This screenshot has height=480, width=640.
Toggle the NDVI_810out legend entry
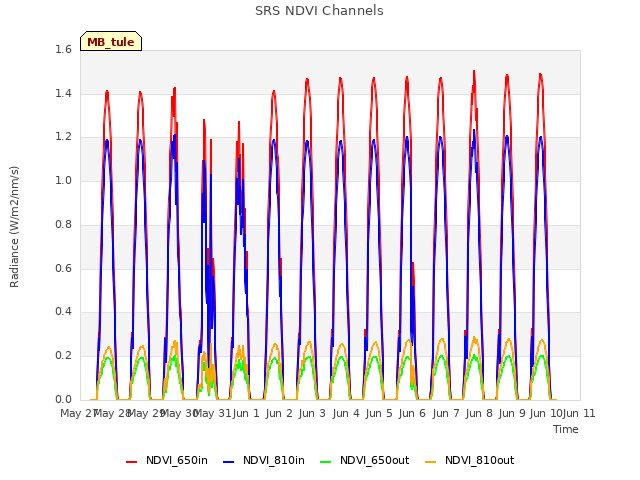(469, 460)
